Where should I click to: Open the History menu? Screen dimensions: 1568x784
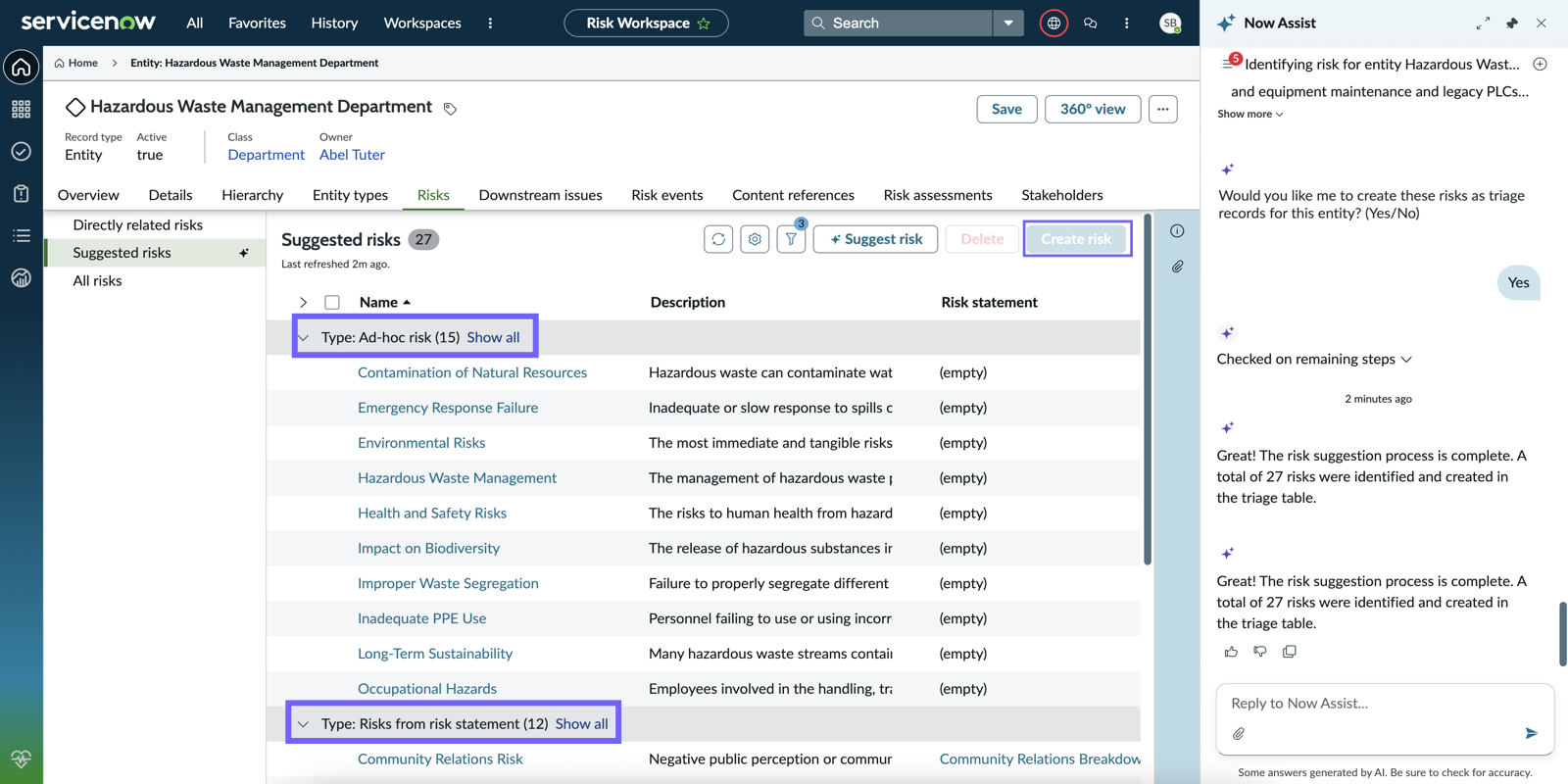[334, 23]
